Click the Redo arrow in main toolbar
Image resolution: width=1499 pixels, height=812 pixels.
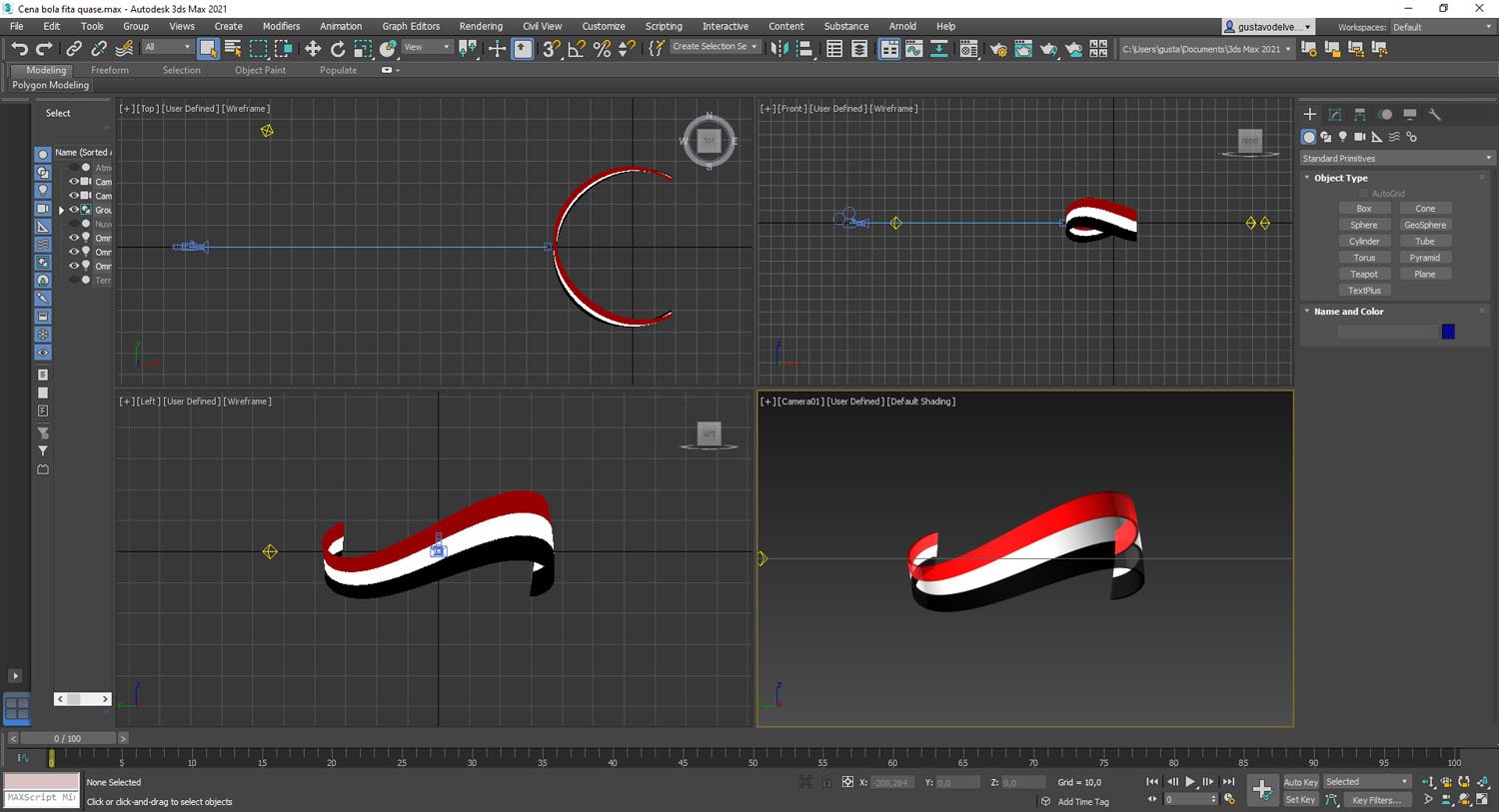[44, 48]
